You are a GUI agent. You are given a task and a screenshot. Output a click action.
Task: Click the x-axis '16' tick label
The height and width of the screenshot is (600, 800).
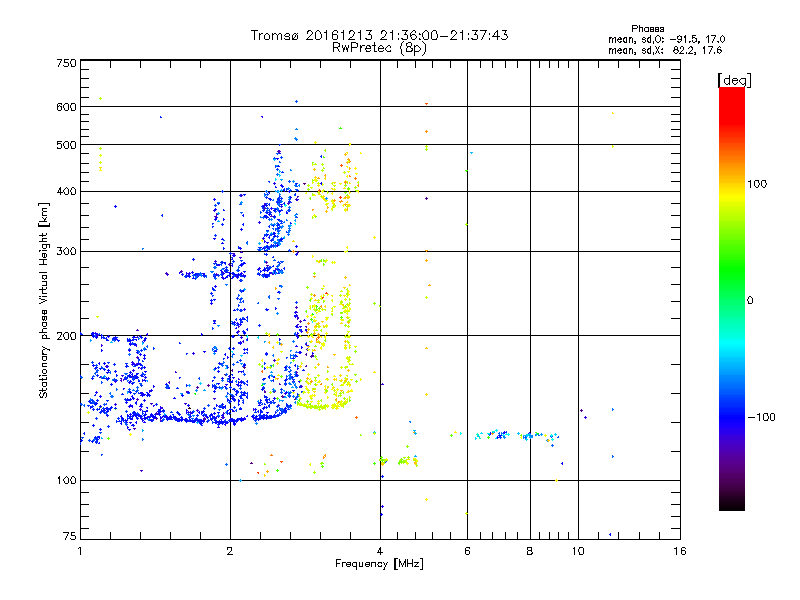680,551
